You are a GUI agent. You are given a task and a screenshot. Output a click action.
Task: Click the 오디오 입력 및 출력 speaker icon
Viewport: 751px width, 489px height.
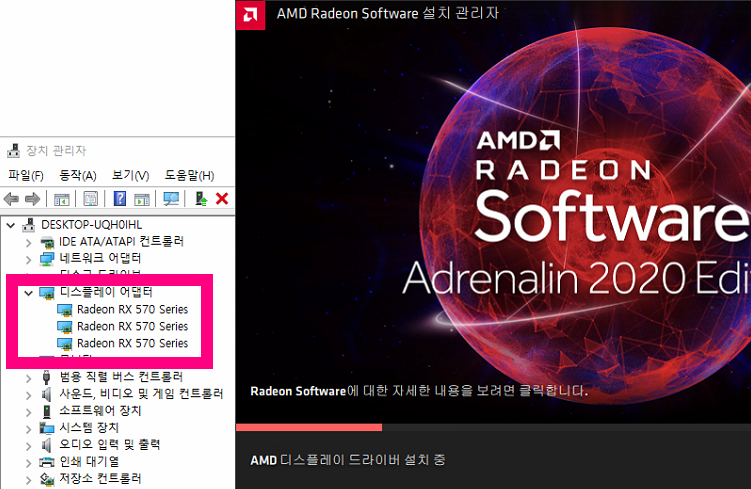pyautogui.click(x=46, y=445)
